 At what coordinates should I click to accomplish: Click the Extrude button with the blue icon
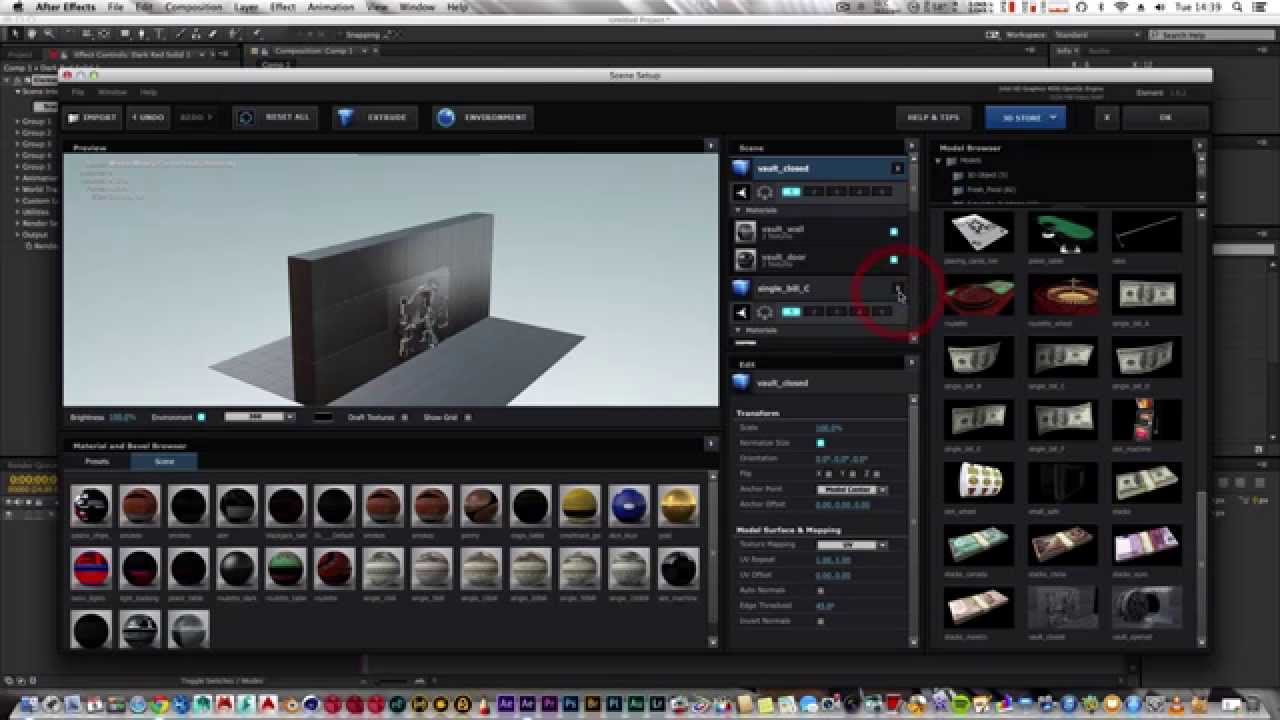[373, 117]
